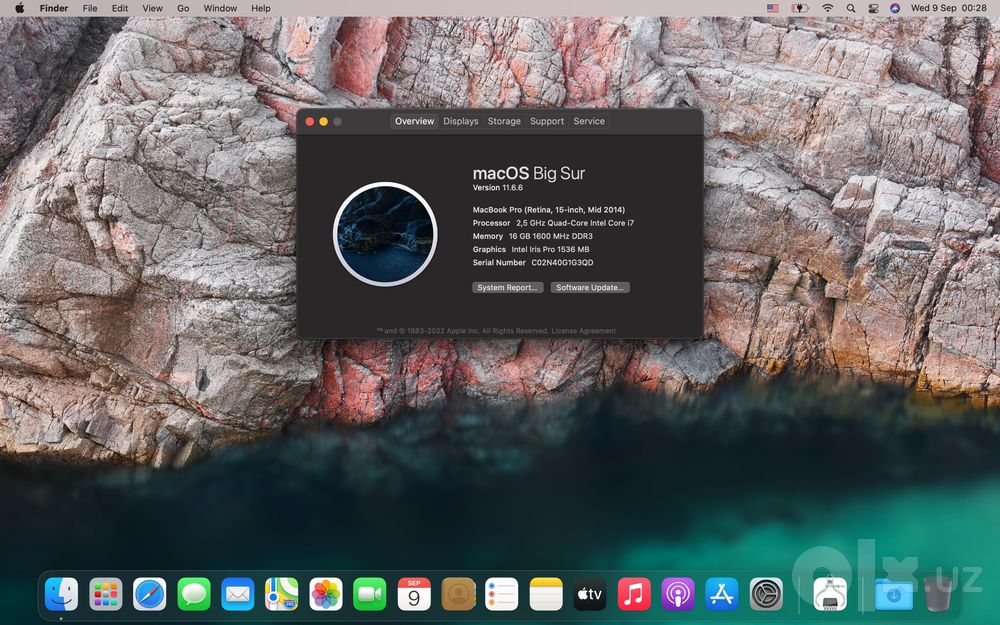1000x625 pixels.
Task: Go to the Support tab
Action: click(x=547, y=121)
